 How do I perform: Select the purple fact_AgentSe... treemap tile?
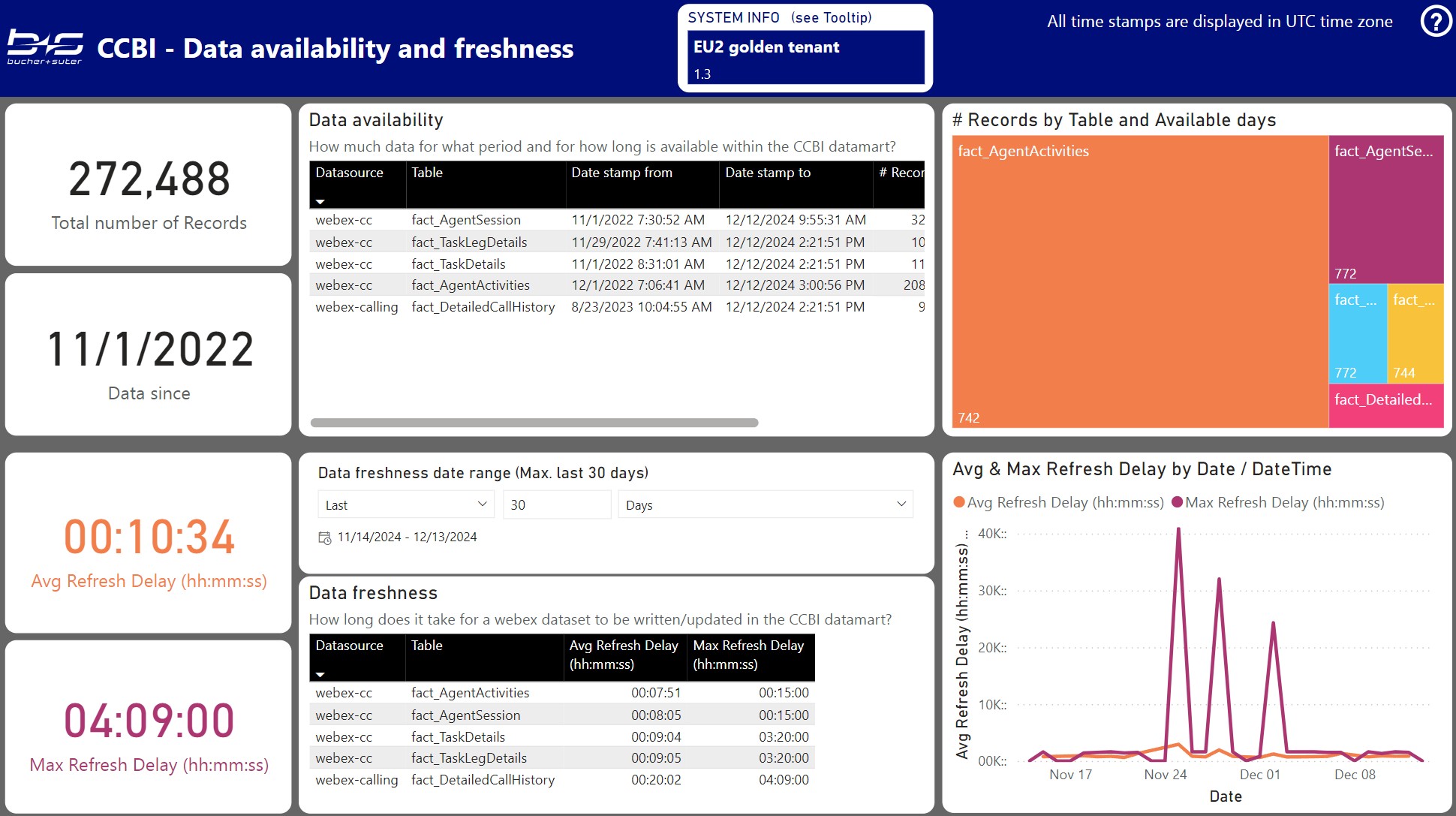pyautogui.click(x=1386, y=209)
